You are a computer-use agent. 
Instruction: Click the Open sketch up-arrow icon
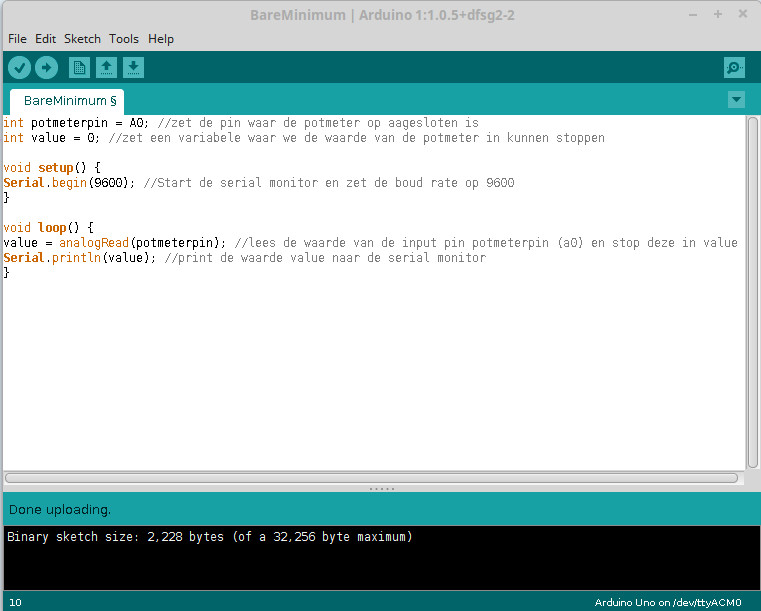106,67
